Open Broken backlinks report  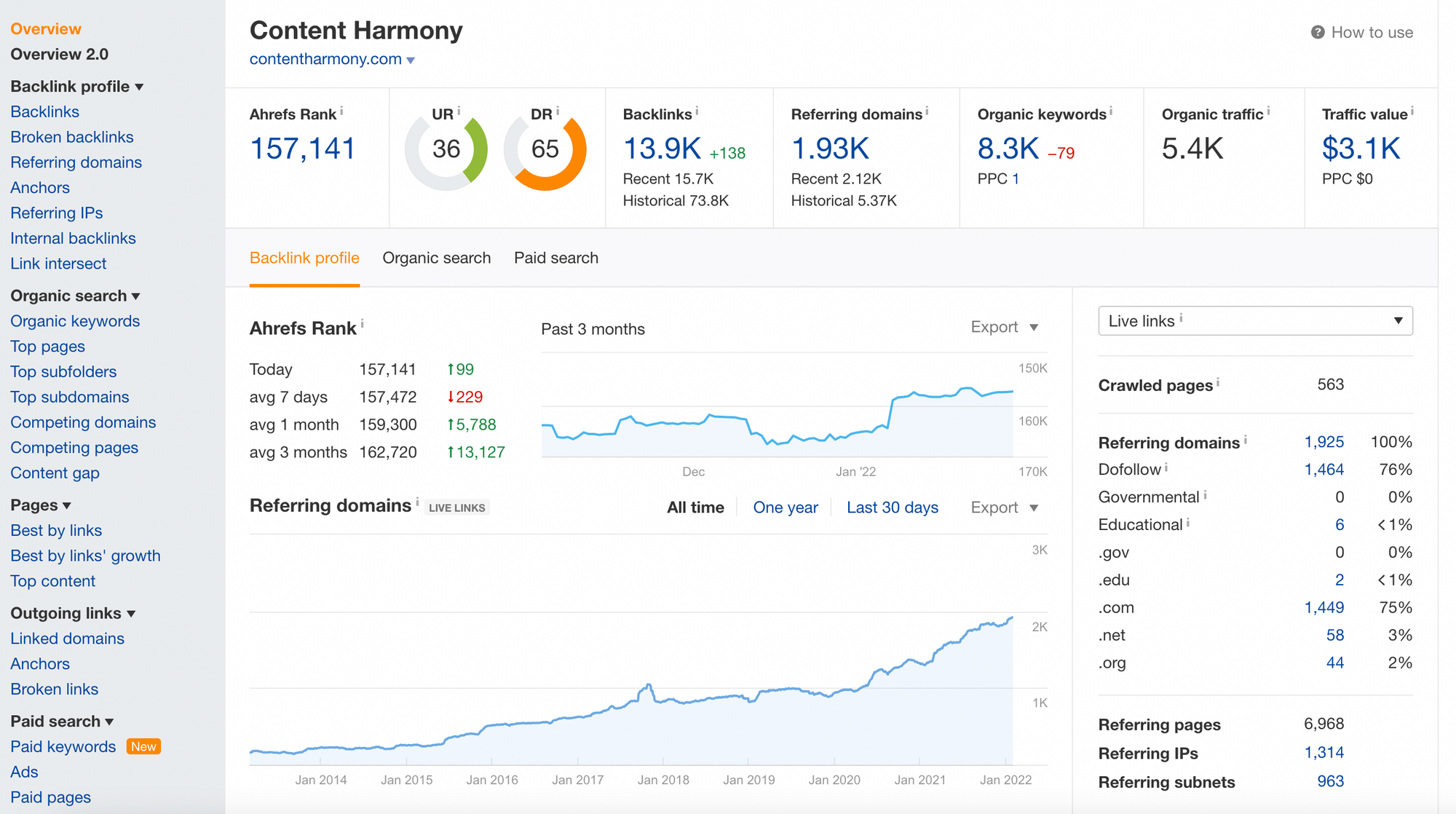point(72,137)
